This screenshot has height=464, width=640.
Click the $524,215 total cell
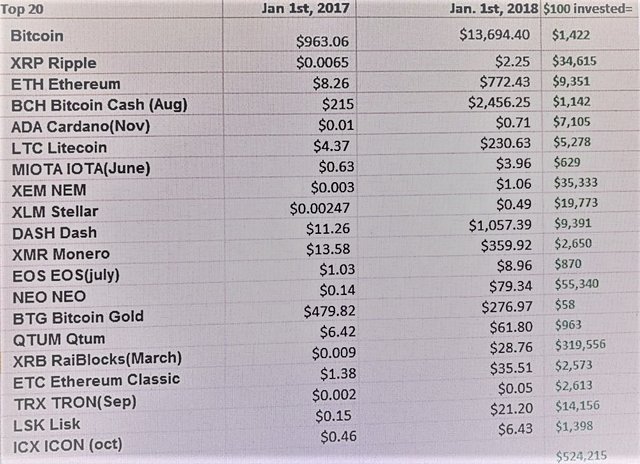pyautogui.click(x=582, y=455)
